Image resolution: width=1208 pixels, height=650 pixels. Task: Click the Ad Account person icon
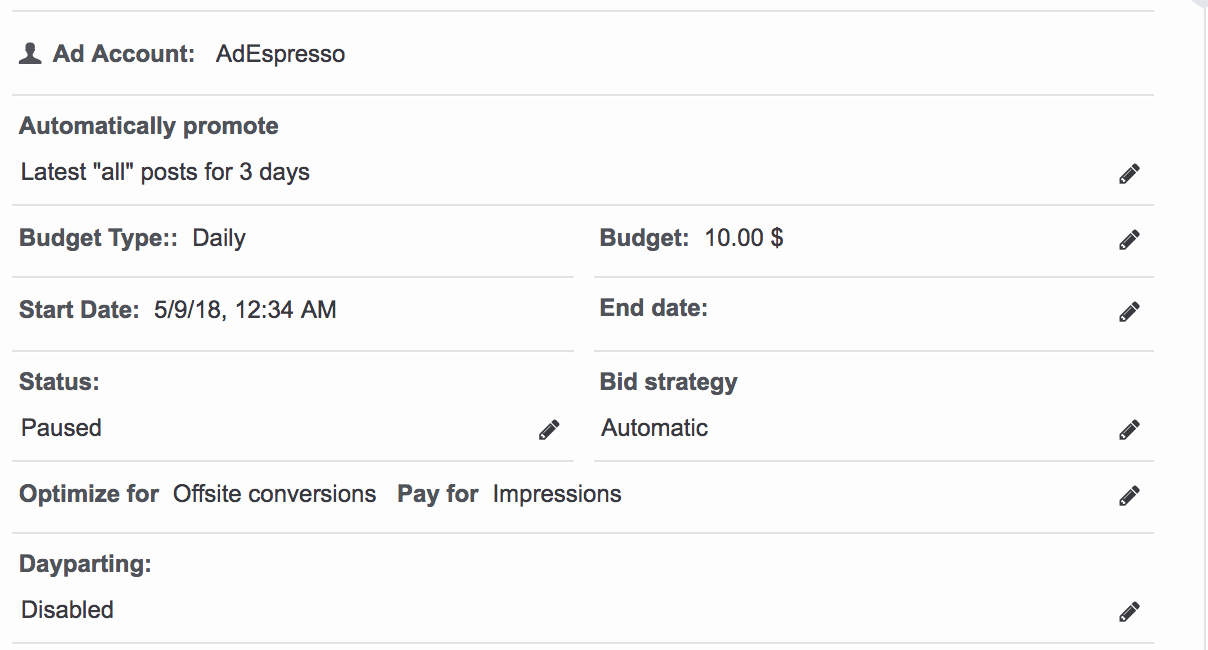(x=30, y=54)
